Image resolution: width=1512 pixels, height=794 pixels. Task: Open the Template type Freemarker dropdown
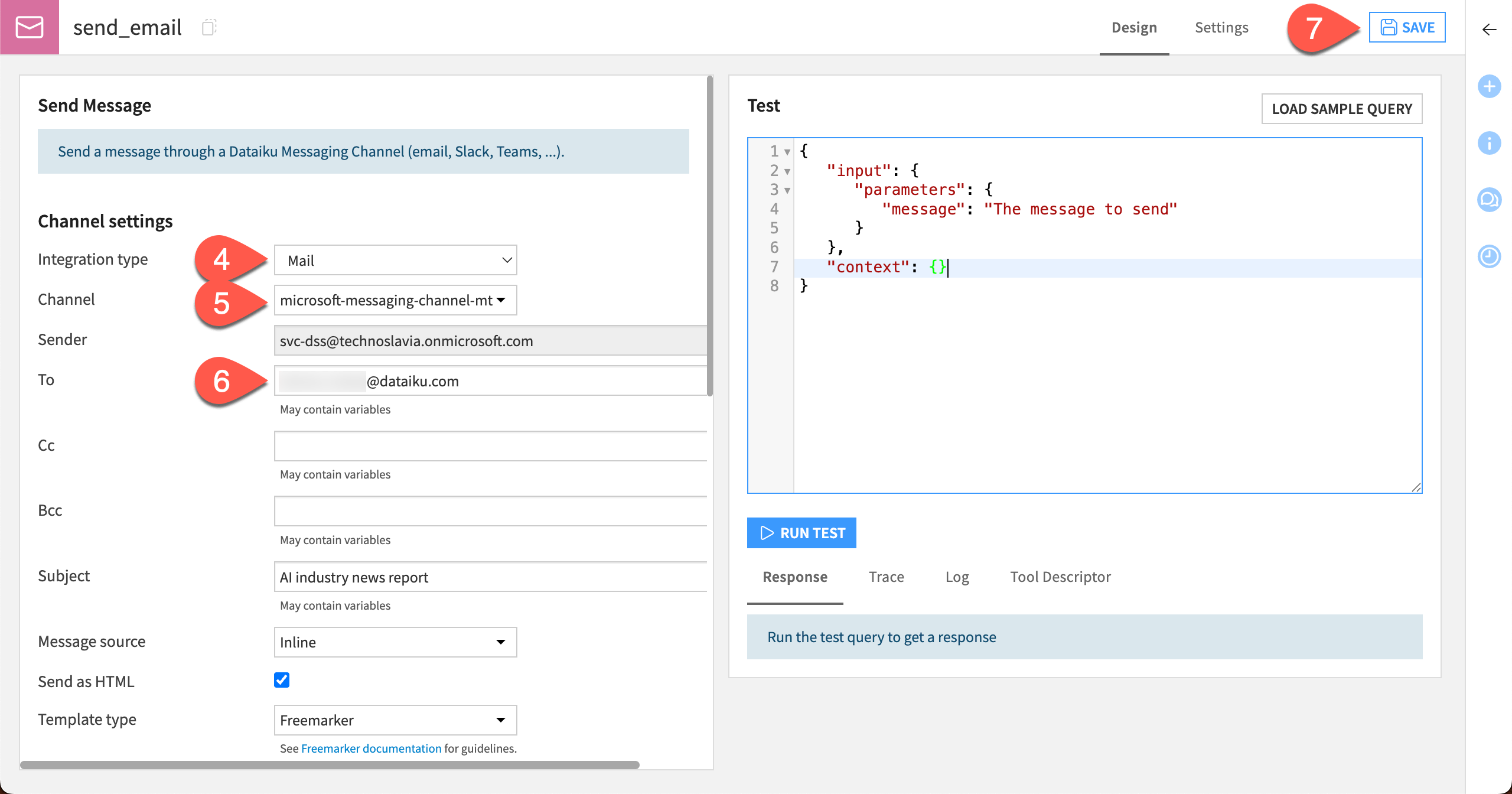[395, 720]
